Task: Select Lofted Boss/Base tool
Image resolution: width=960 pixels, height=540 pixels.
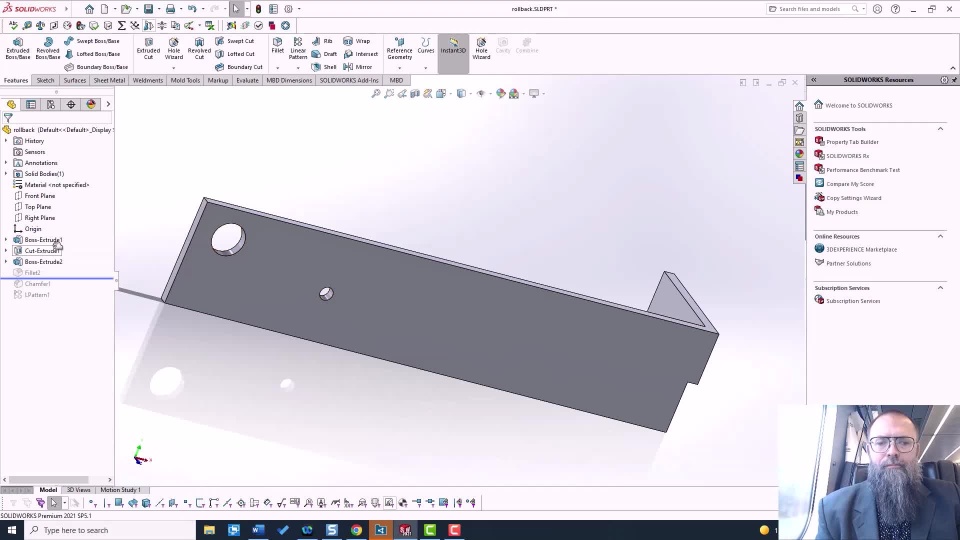Action: click(x=92, y=54)
